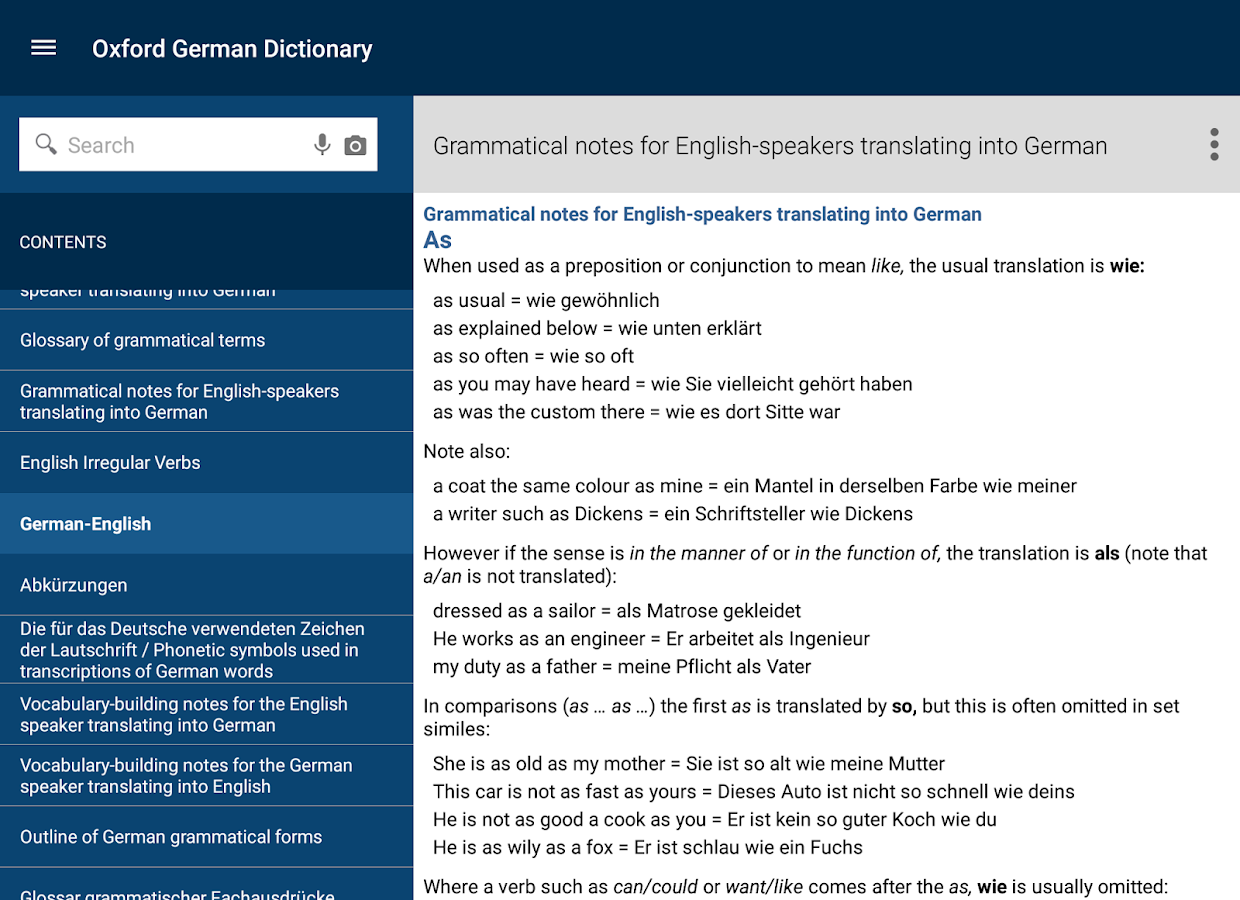Click the Oxford German Dictionary title

point(232,49)
